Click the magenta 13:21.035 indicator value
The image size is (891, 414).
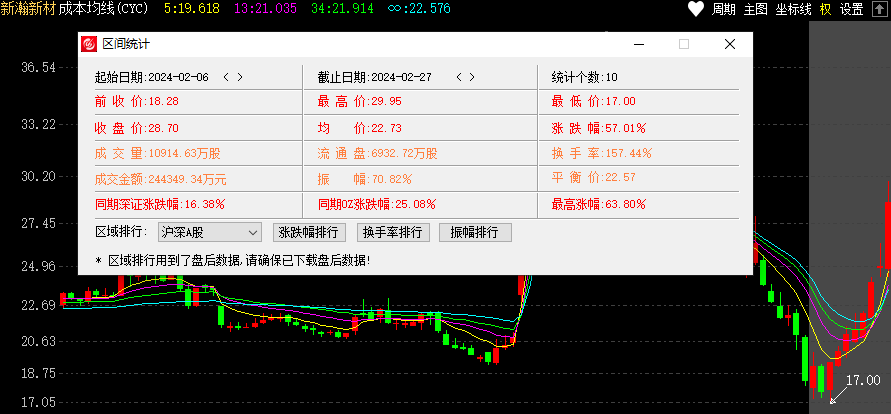[x=265, y=8]
